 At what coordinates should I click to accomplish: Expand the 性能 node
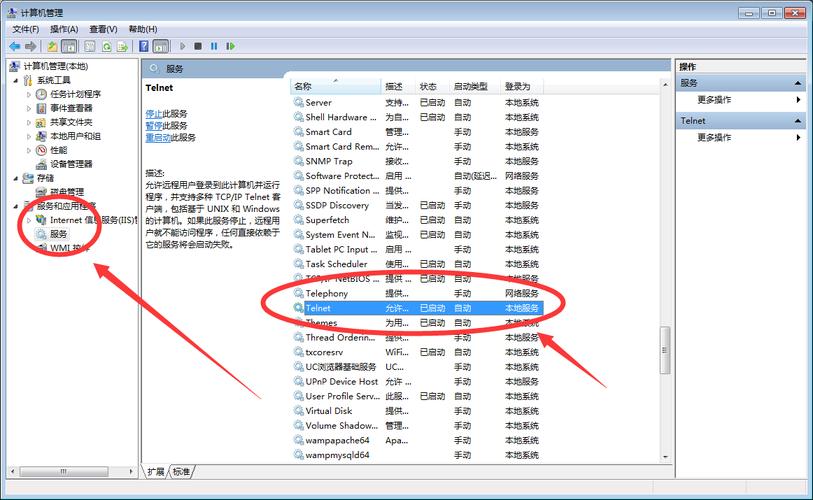point(29,150)
